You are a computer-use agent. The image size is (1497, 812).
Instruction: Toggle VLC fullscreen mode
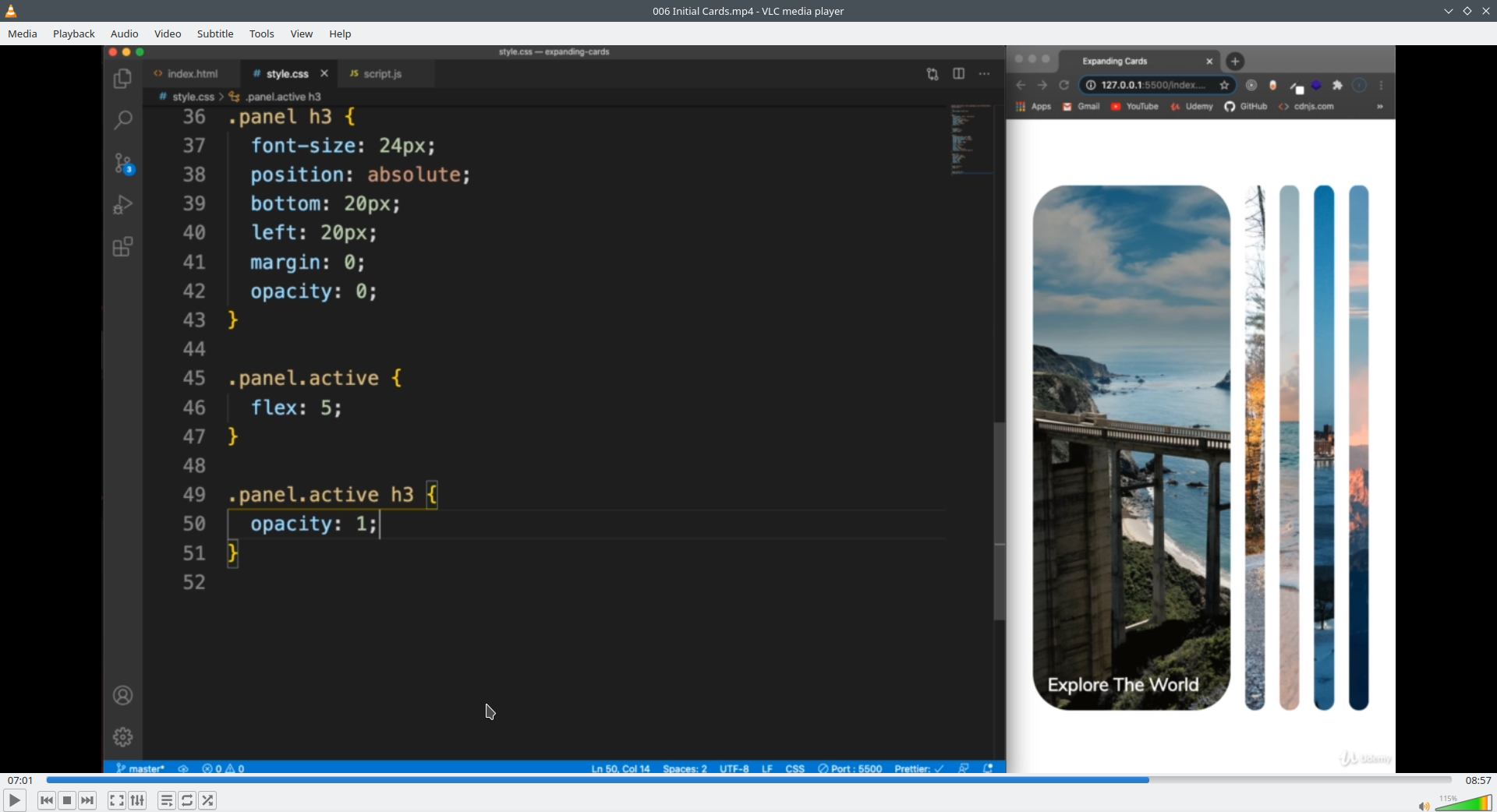coord(116,800)
